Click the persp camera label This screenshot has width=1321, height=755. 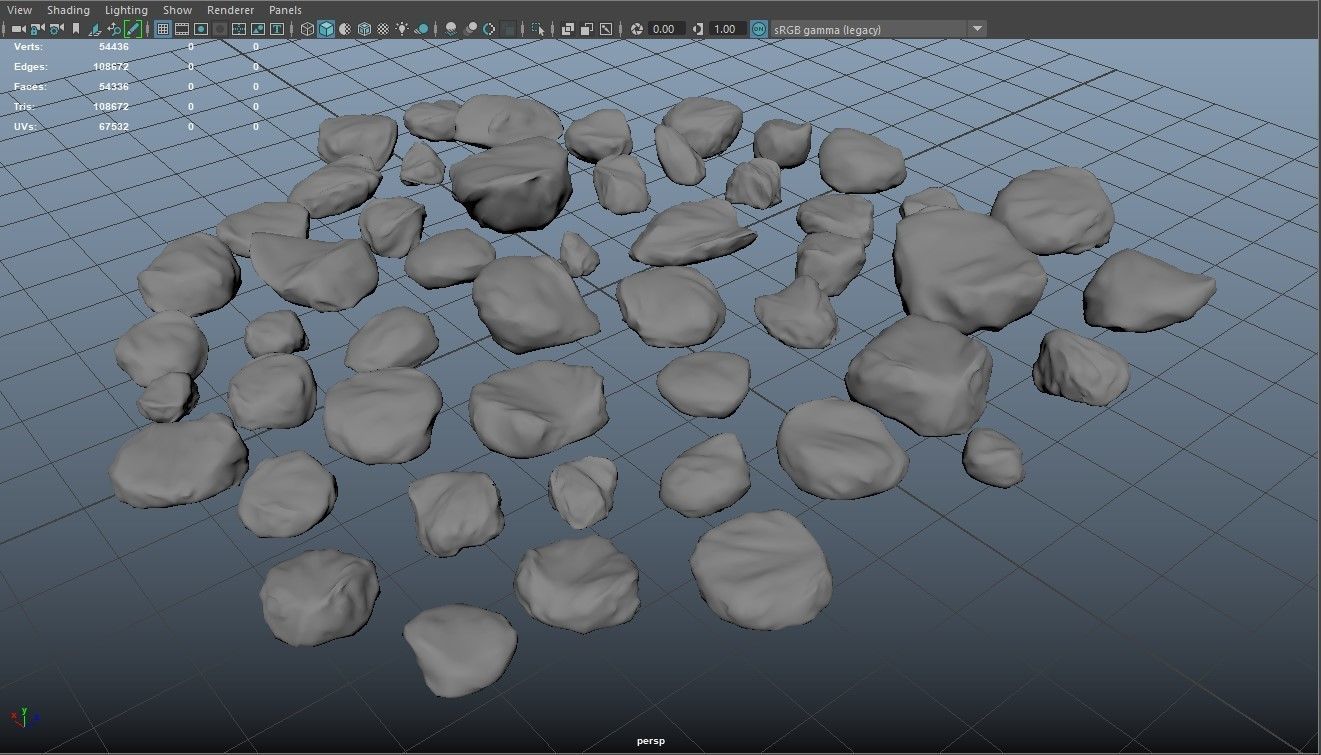[x=650, y=741]
